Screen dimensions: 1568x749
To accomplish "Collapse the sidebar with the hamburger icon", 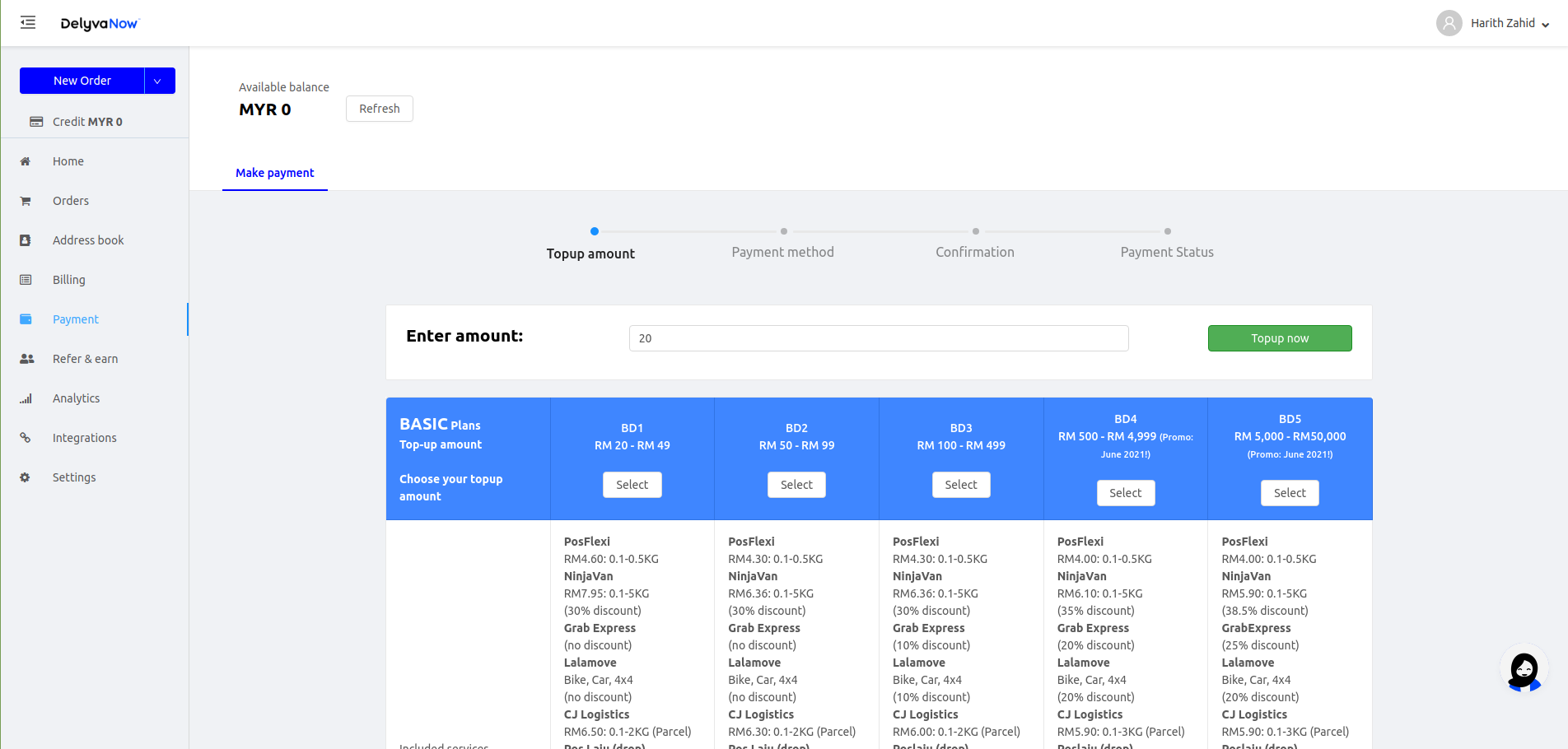I will 28,23.
